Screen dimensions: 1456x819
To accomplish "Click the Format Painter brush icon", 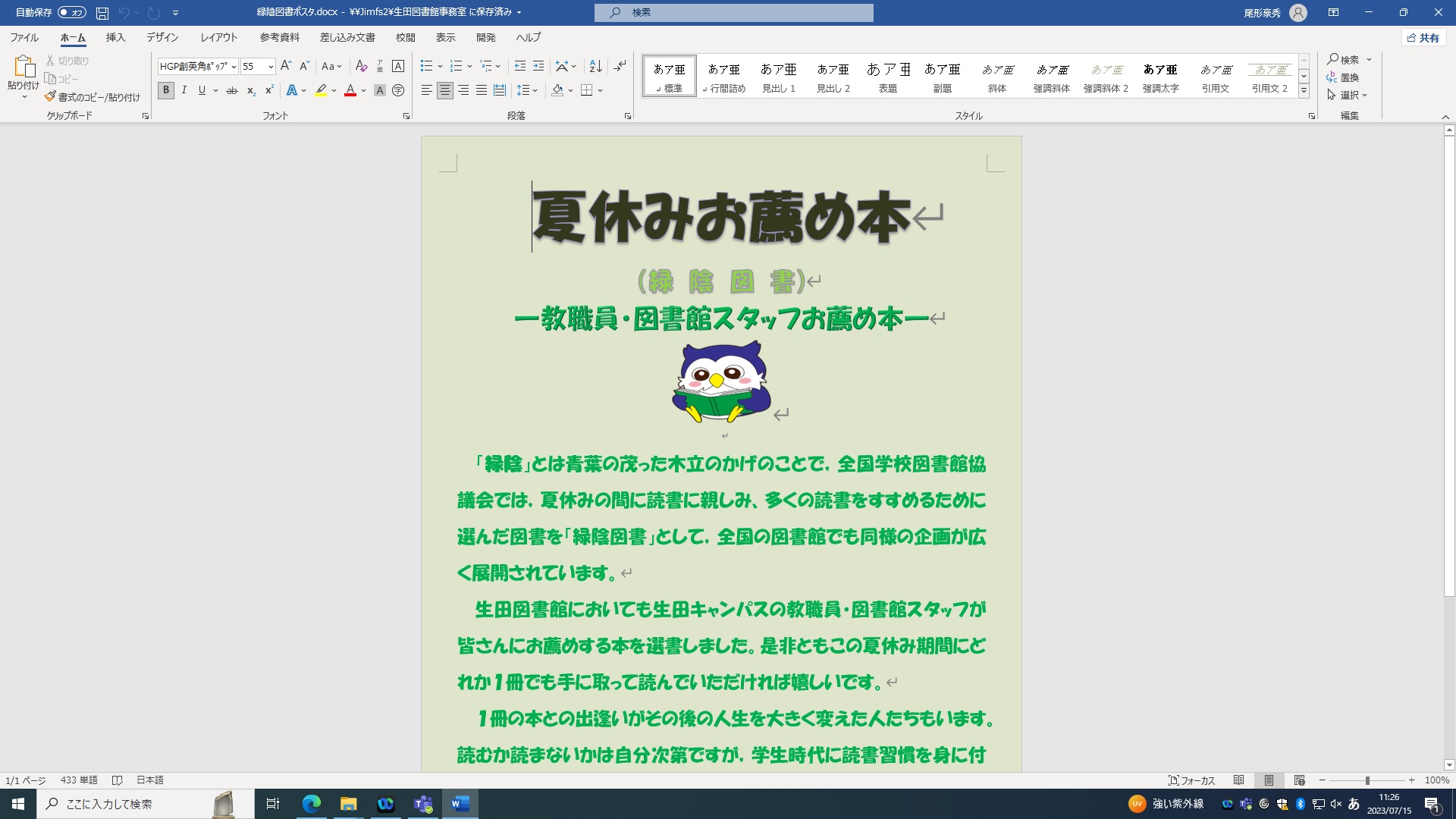I will click(50, 96).
